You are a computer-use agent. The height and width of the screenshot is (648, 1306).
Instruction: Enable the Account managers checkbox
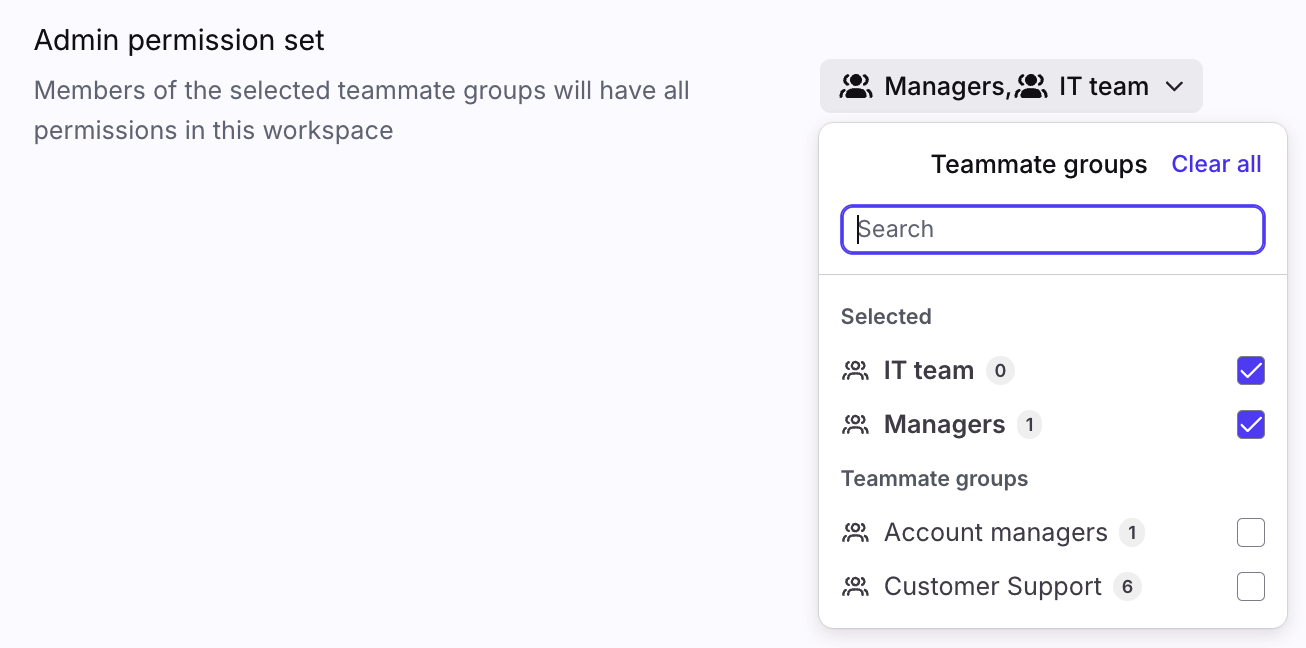coord(1250,533)
